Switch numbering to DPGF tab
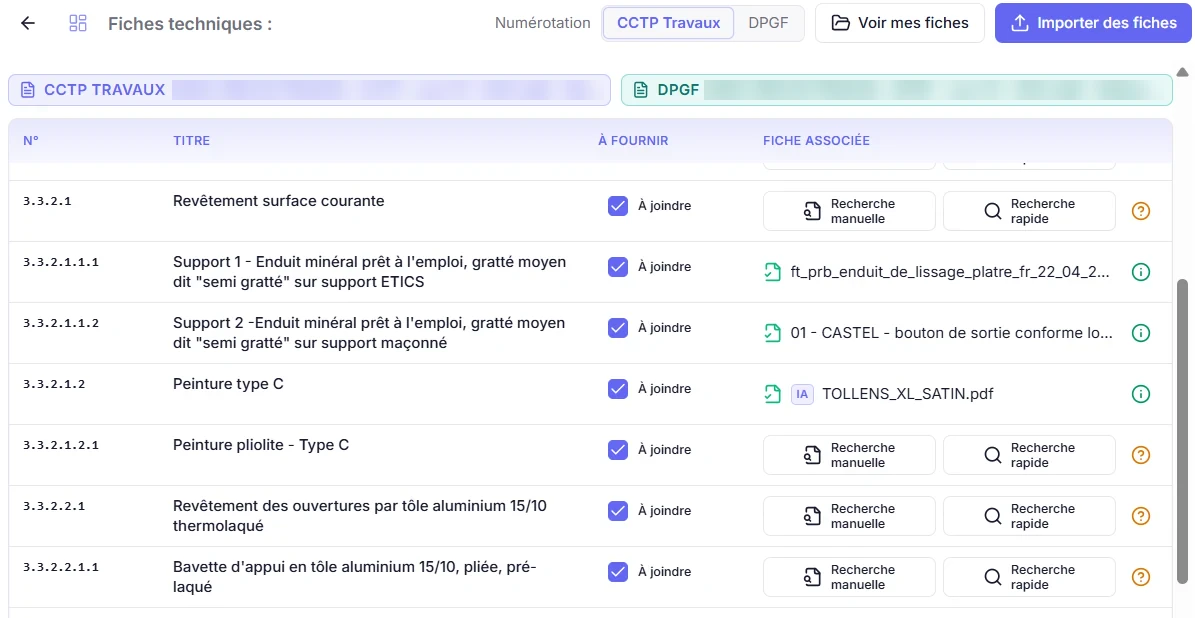The width and height of the screenshot is (1195, 618). click(768, 23)
